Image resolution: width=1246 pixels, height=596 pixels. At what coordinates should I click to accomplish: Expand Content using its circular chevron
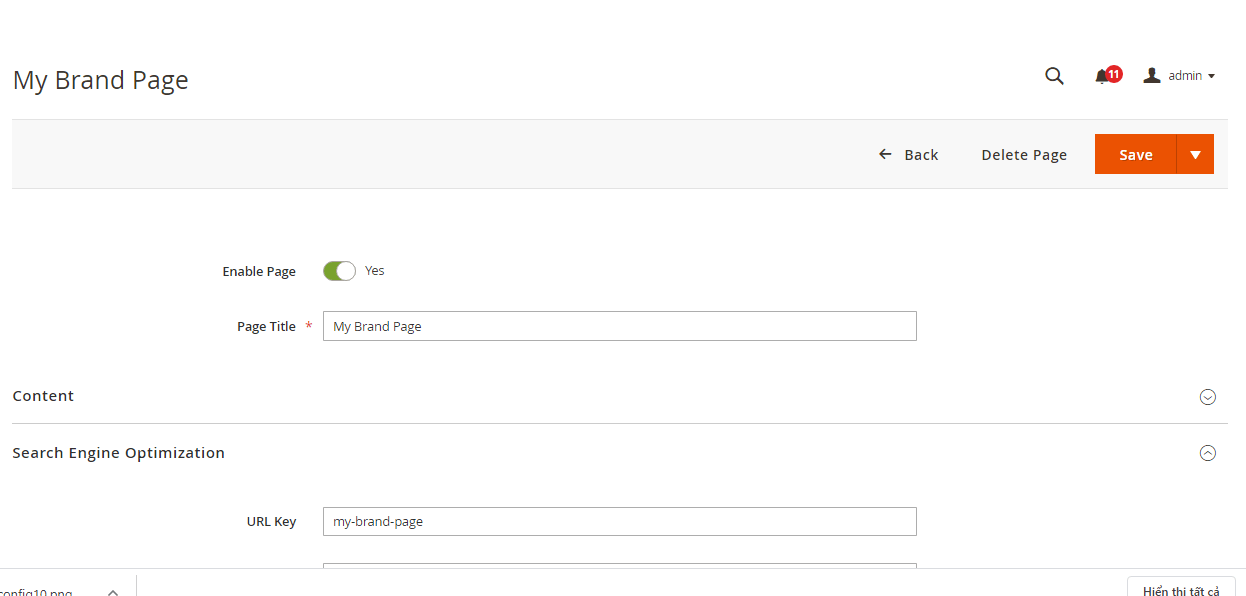click(x=1207, y=397)
